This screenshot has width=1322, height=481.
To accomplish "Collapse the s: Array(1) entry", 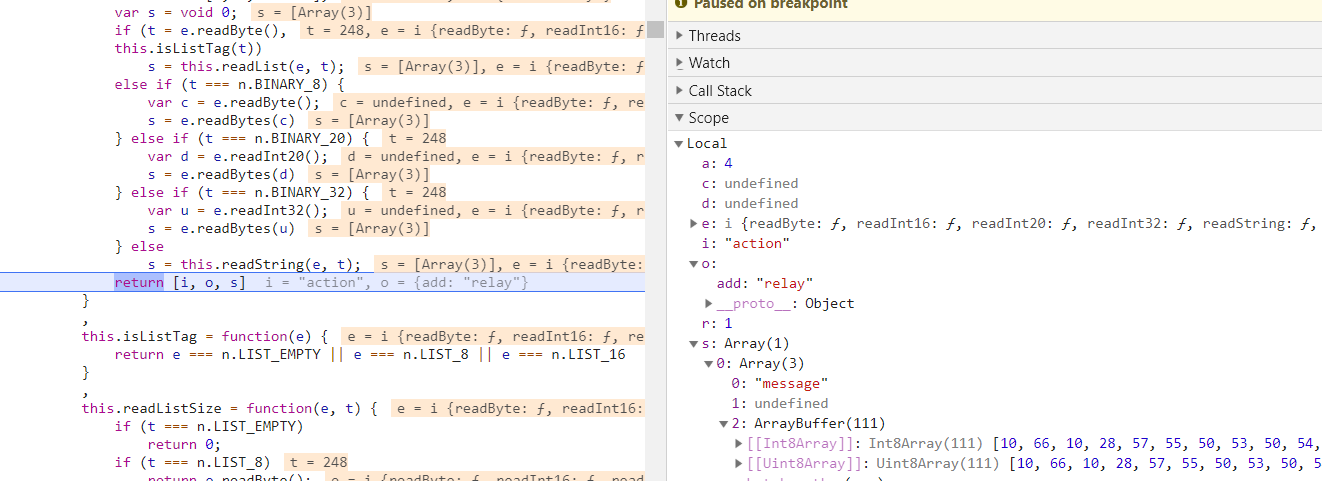I will (x=694, y=344).
